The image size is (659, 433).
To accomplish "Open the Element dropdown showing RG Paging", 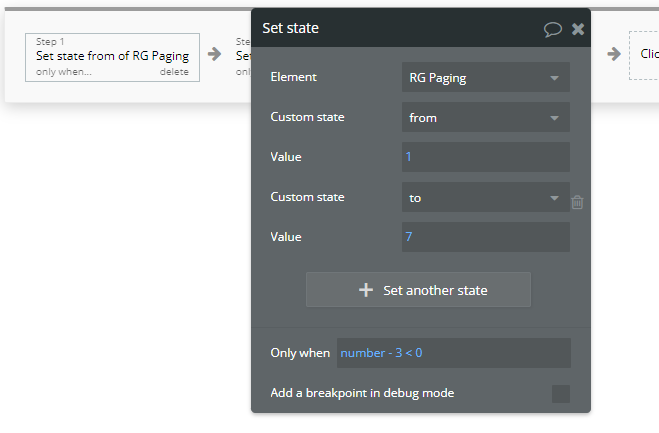I will 485,77.
